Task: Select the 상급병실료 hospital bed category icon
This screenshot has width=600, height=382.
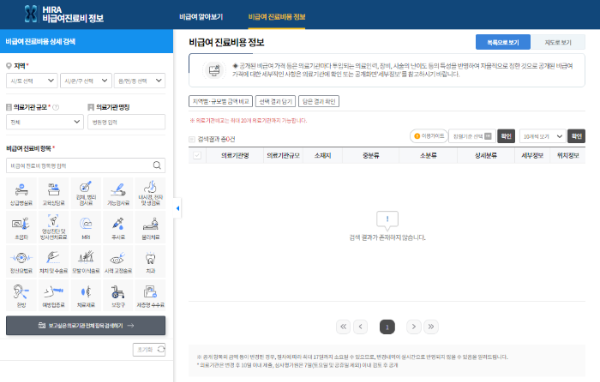Action: (x=21, y=193)
